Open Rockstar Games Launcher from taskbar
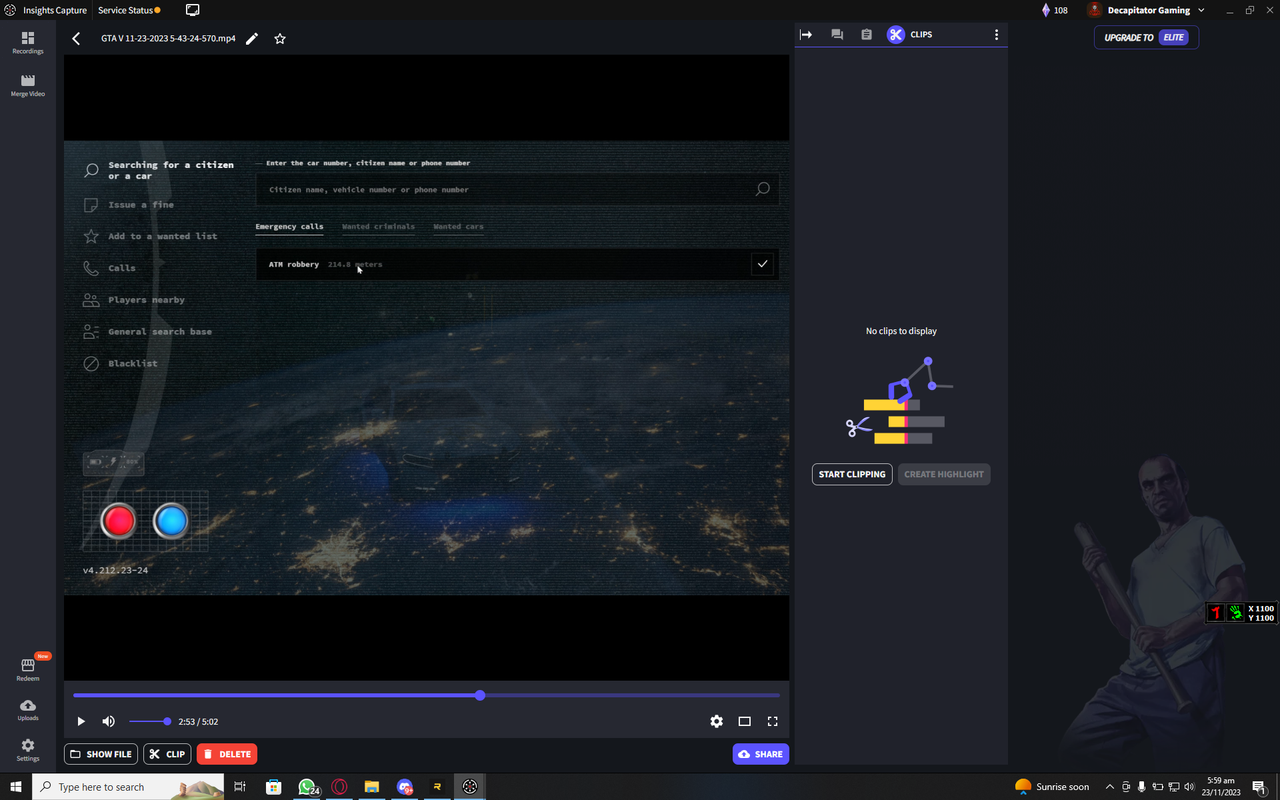1280x800 pixels. click(x=437, y=787)
